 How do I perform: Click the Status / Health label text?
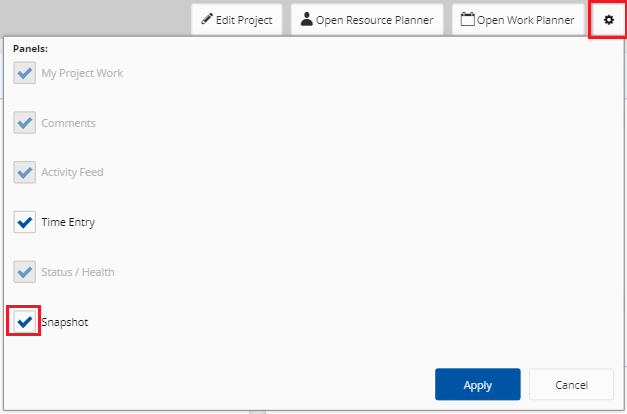coord(78,272)
